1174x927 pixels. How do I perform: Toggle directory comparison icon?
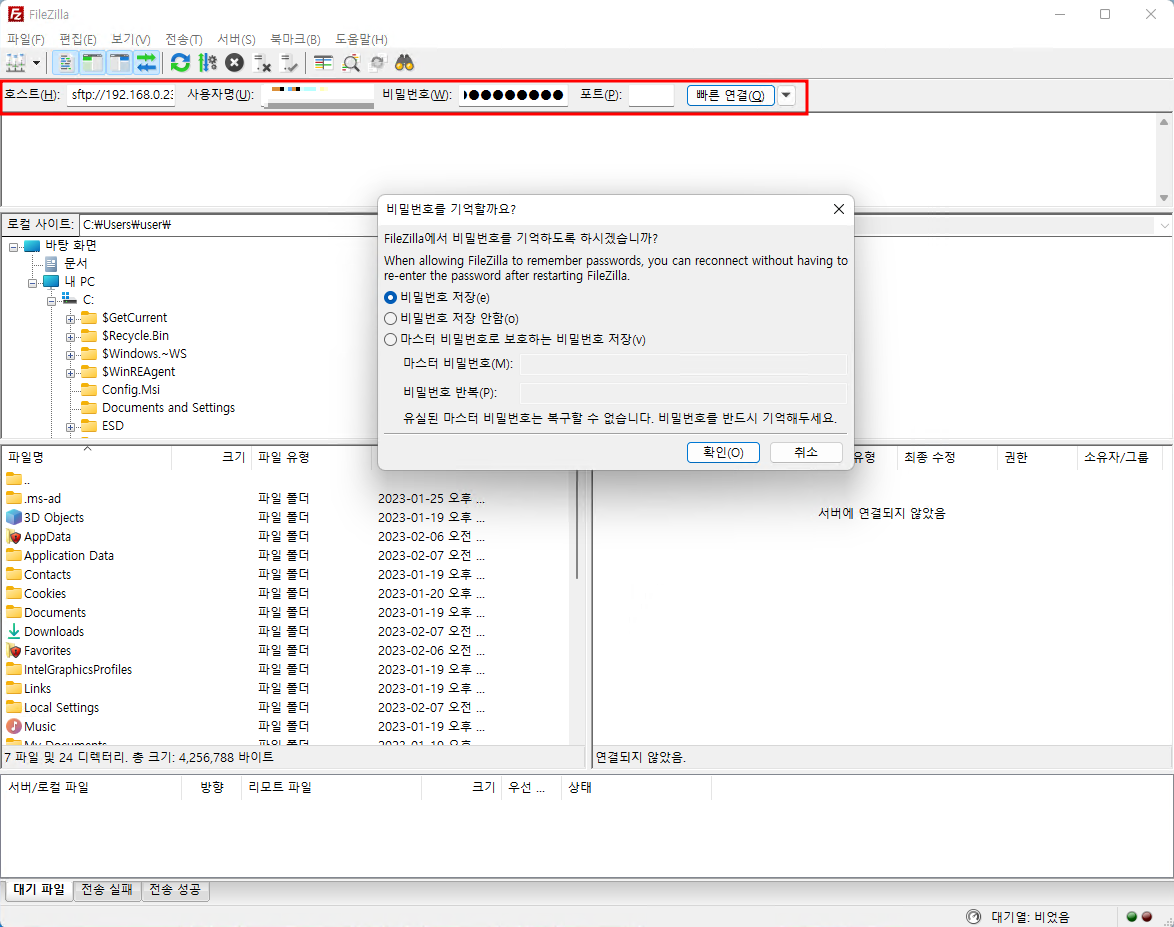pyautogui.click(x=350, y=63)
